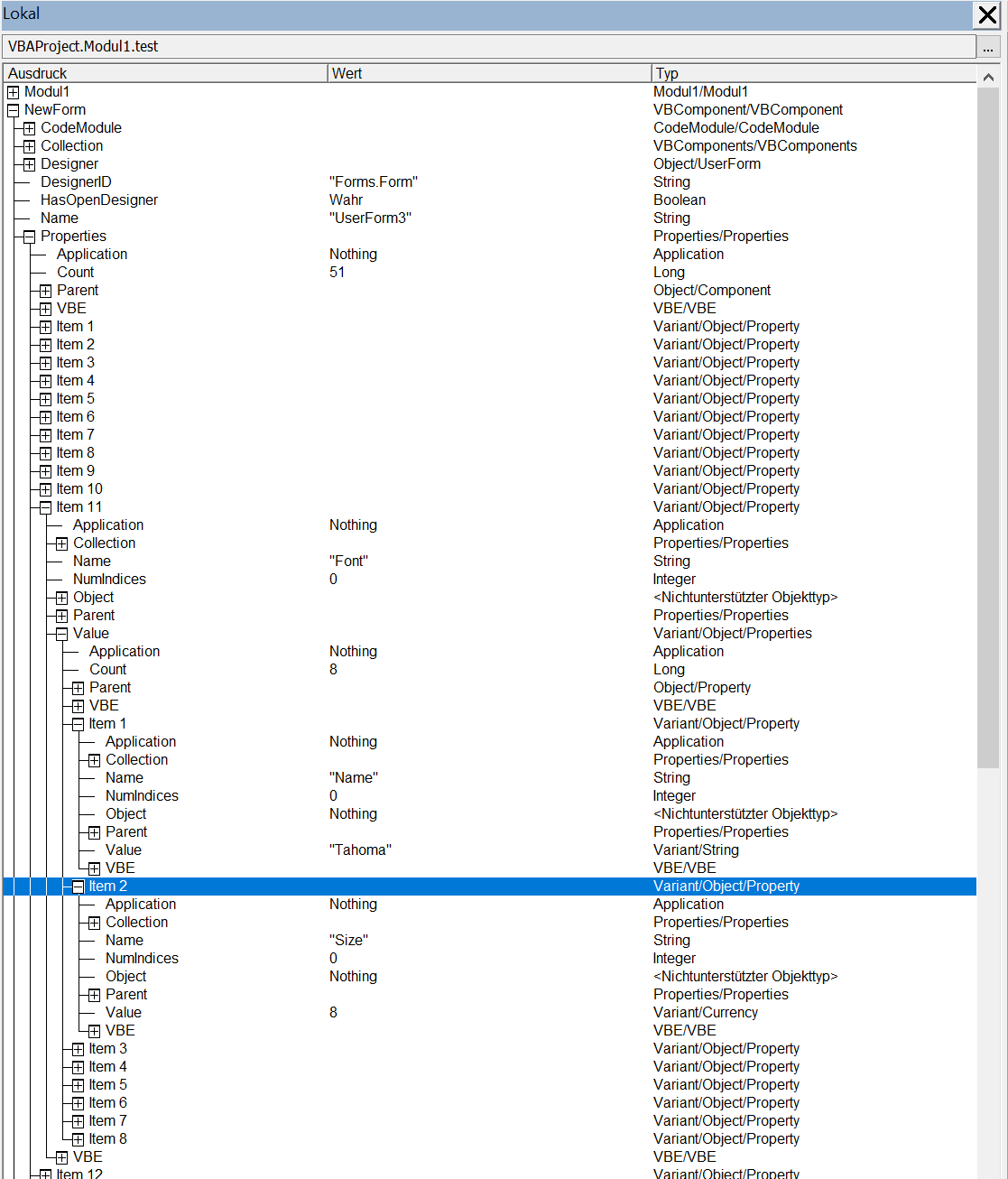The height and width of the screenshot is (1179, 1008).
Task: Click the Variant/String type cell
Action: click(696, 850)
